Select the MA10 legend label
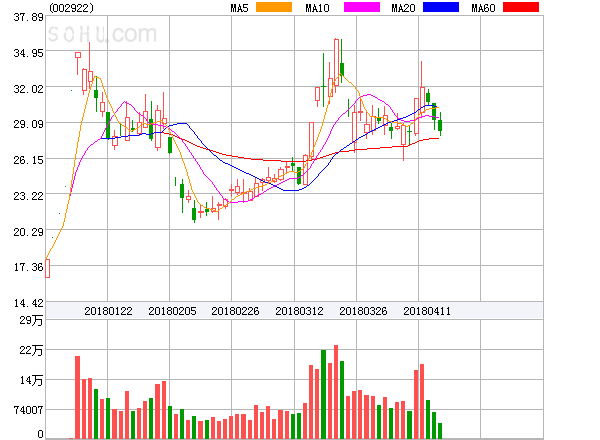Image resolution: width=600 pixels, height=440 pixels. (317, 8)
